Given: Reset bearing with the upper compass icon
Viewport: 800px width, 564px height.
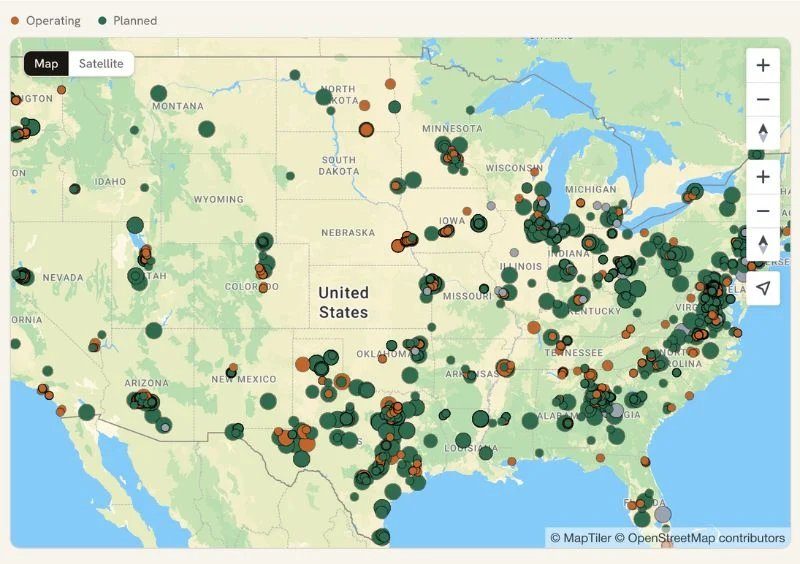Looking at the screenshot, I should [x=763, y=133].
